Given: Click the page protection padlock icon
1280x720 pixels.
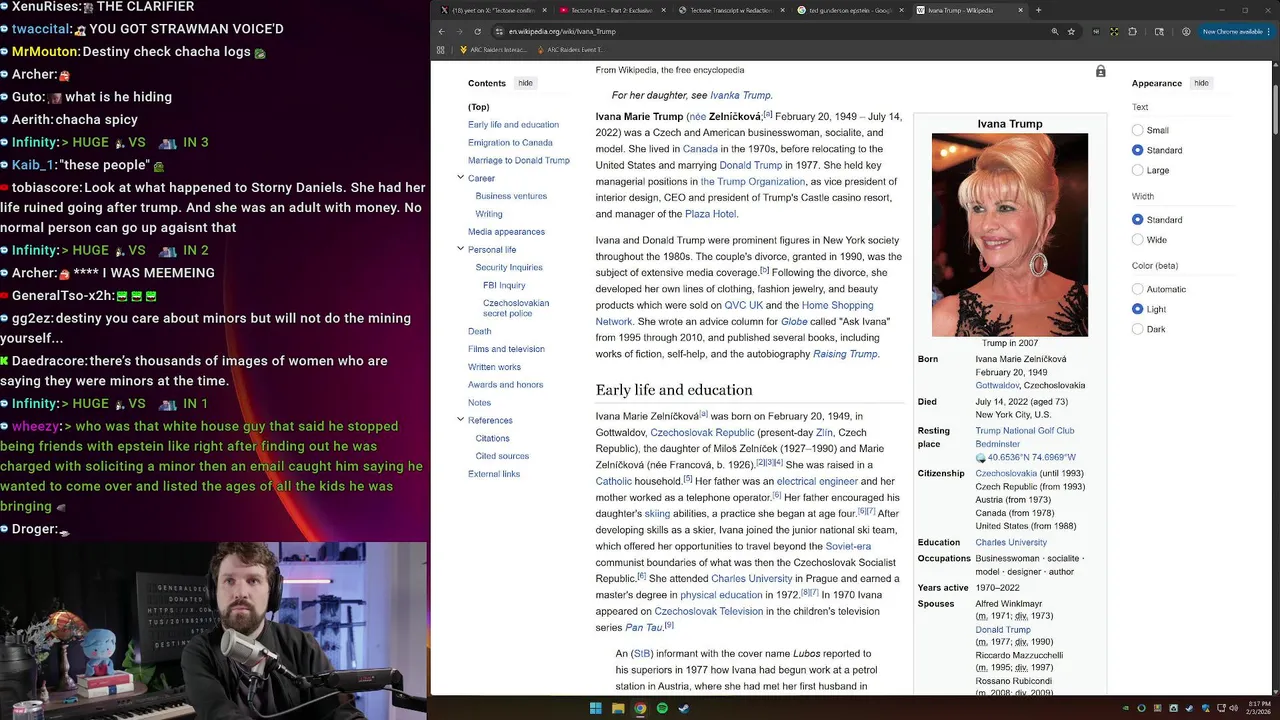Looking at the screenshot, I should [x=1100, y=71].
